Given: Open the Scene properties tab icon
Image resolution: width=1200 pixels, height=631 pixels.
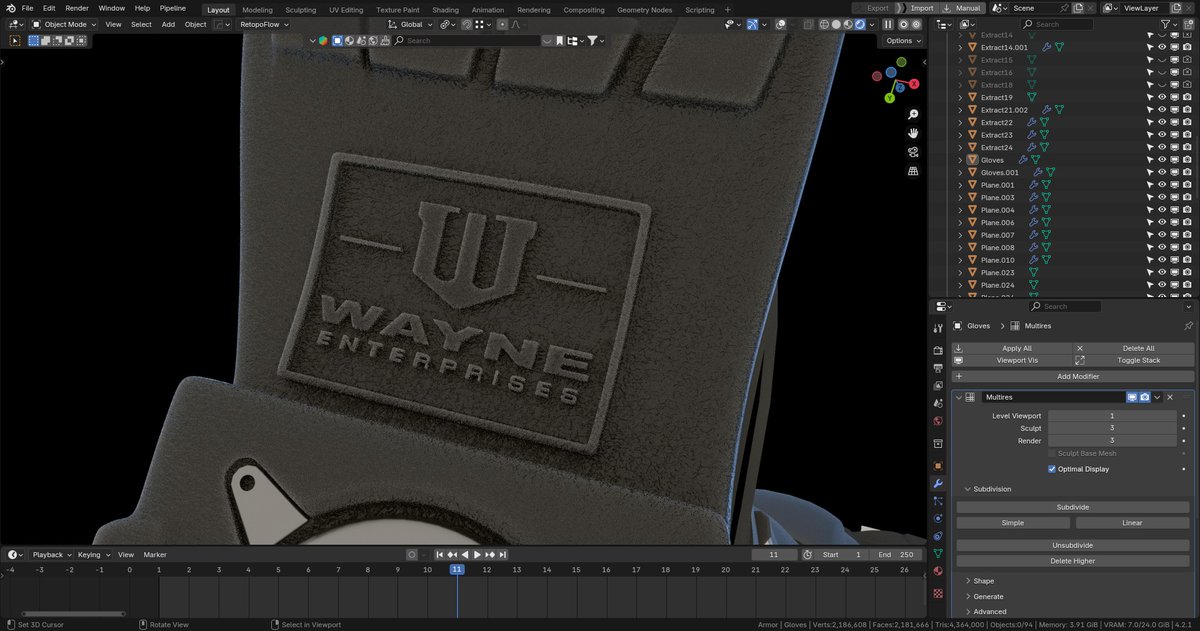Looking at the screenshot, I should [x=938, y=403].
